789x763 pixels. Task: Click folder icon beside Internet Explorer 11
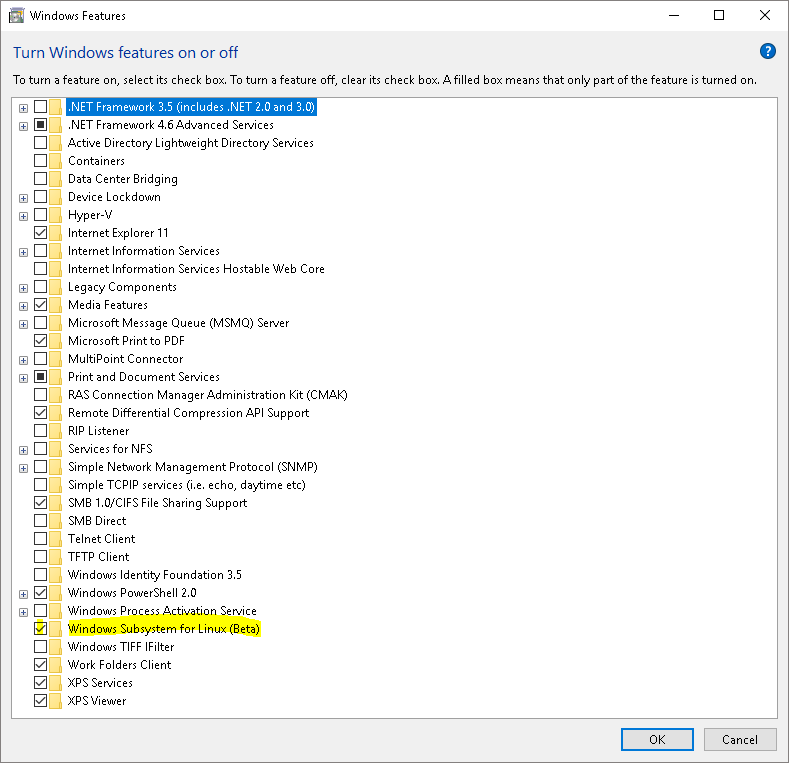point(56,233)
